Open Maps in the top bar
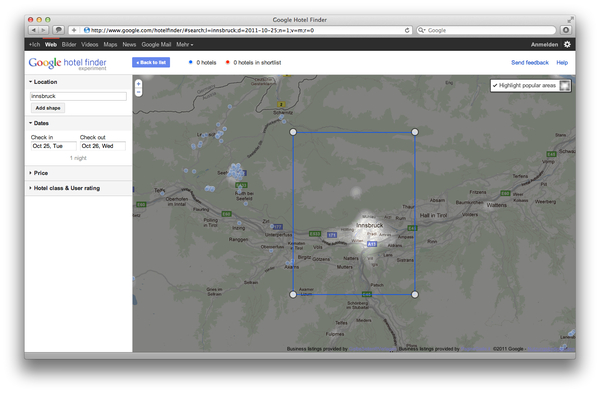The image size is (600, 393). pyautogui.click(x=110, y=44)
